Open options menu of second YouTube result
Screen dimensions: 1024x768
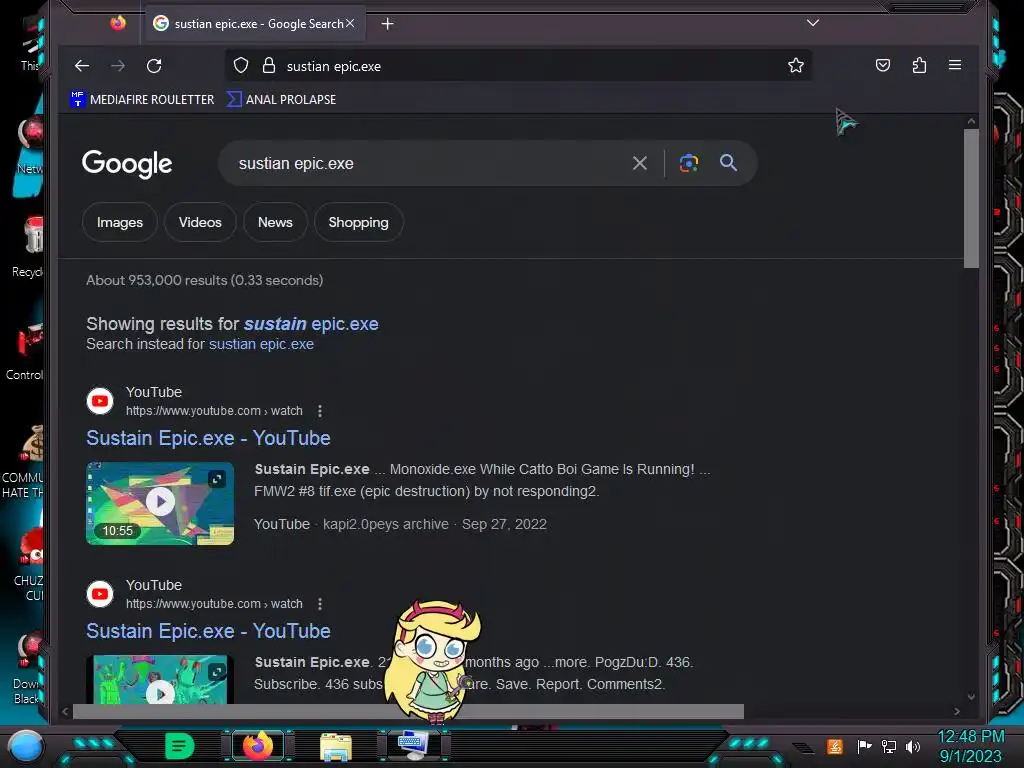(x=320, y=604)
